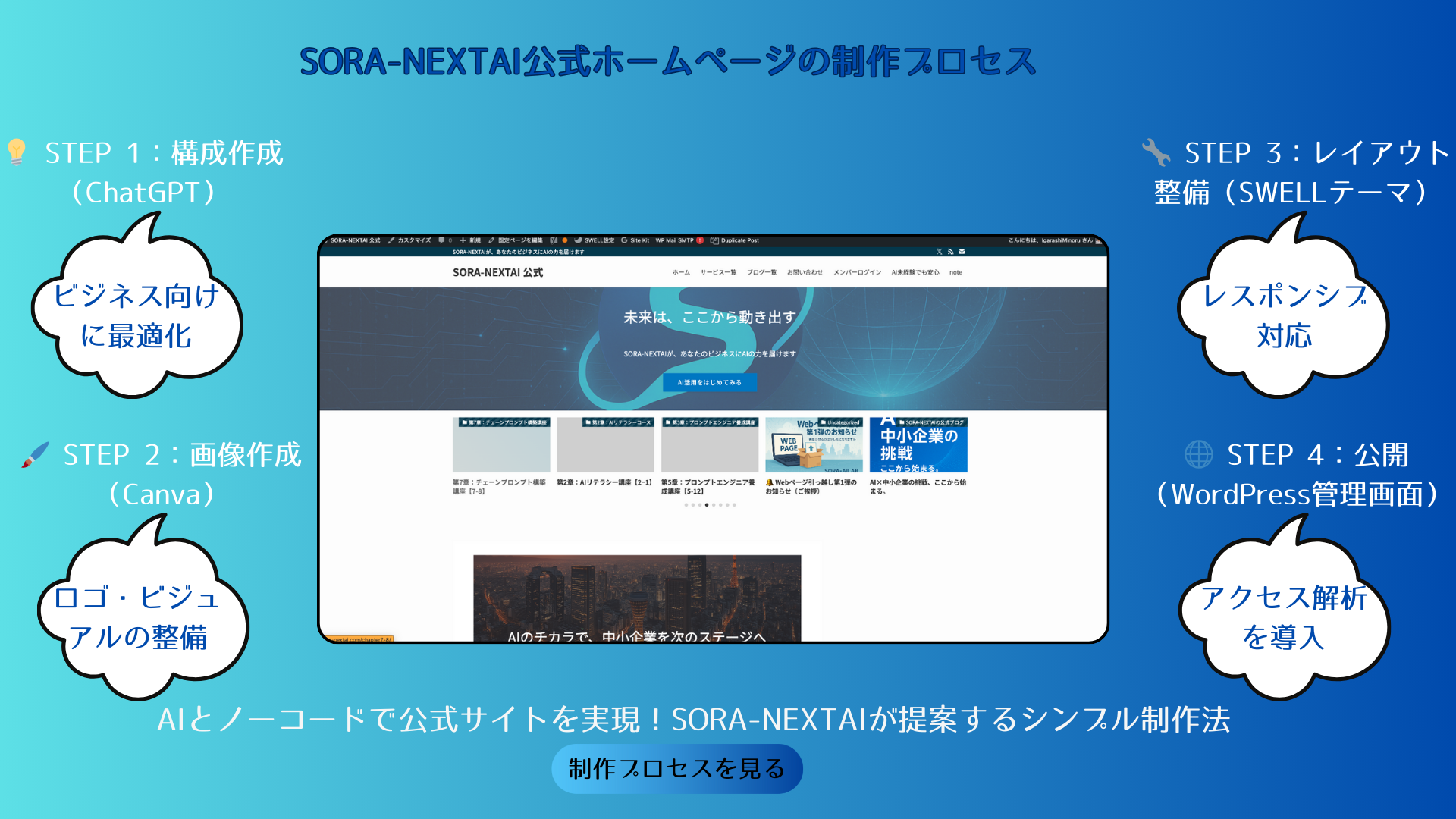The width and height of the screenshot is (1456, 819).
Task: Click the '制作プロセスを見る' button
Action: tap(676, 768)
